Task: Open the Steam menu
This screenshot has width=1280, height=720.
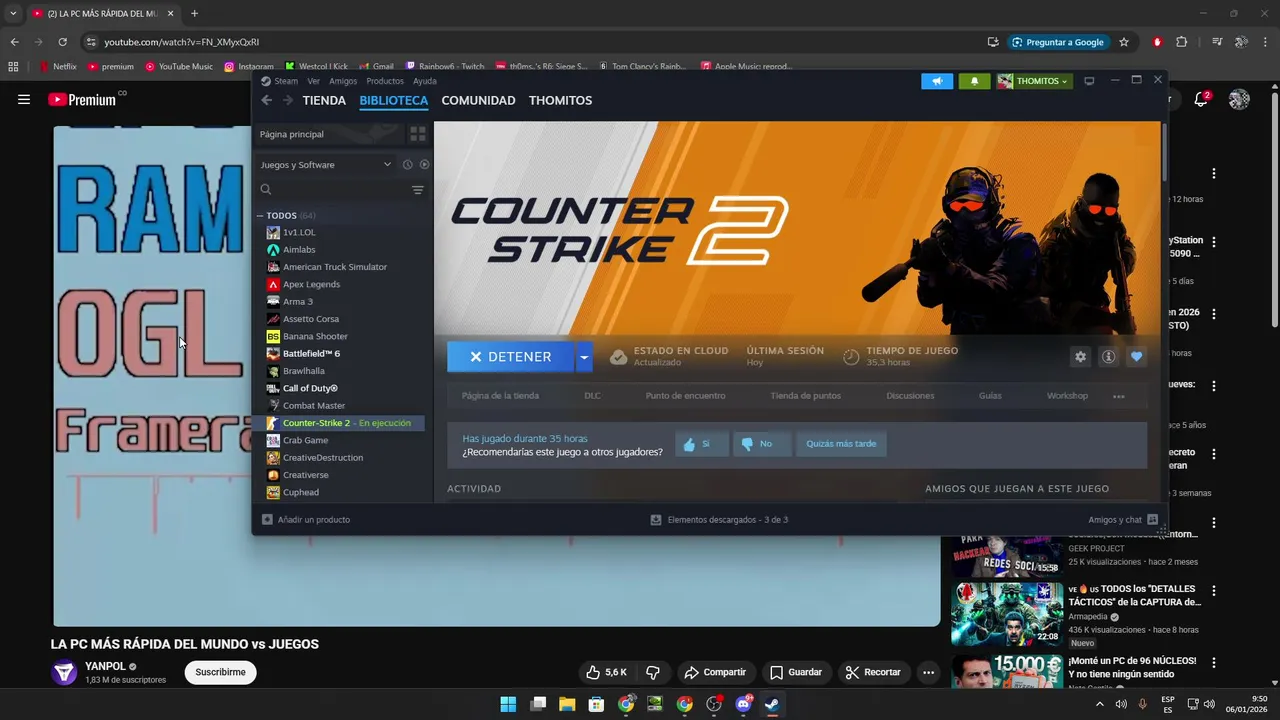Action: point(286,81)
